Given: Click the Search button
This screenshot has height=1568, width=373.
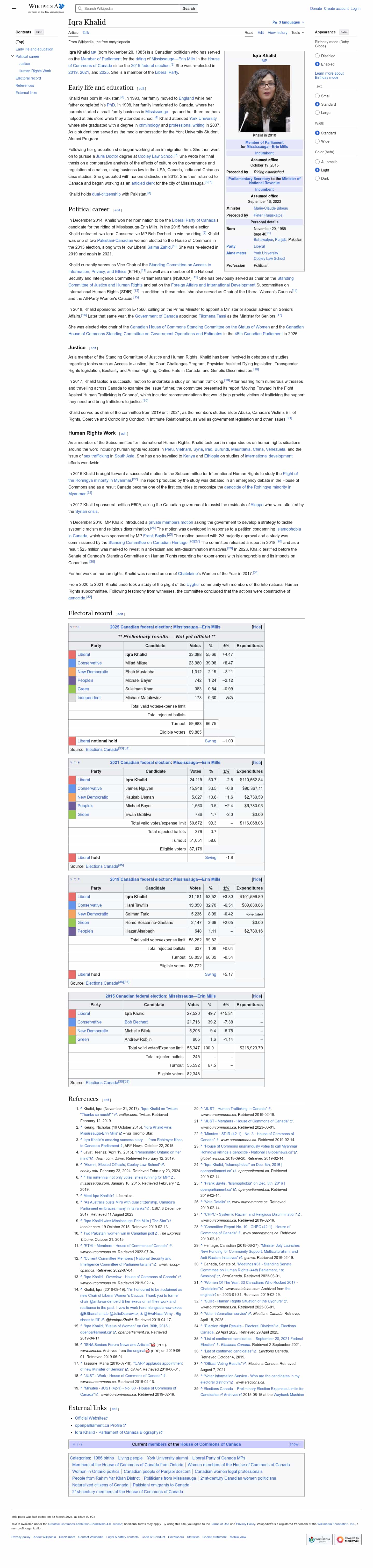Looking at the screenshot, I should 189,9.
